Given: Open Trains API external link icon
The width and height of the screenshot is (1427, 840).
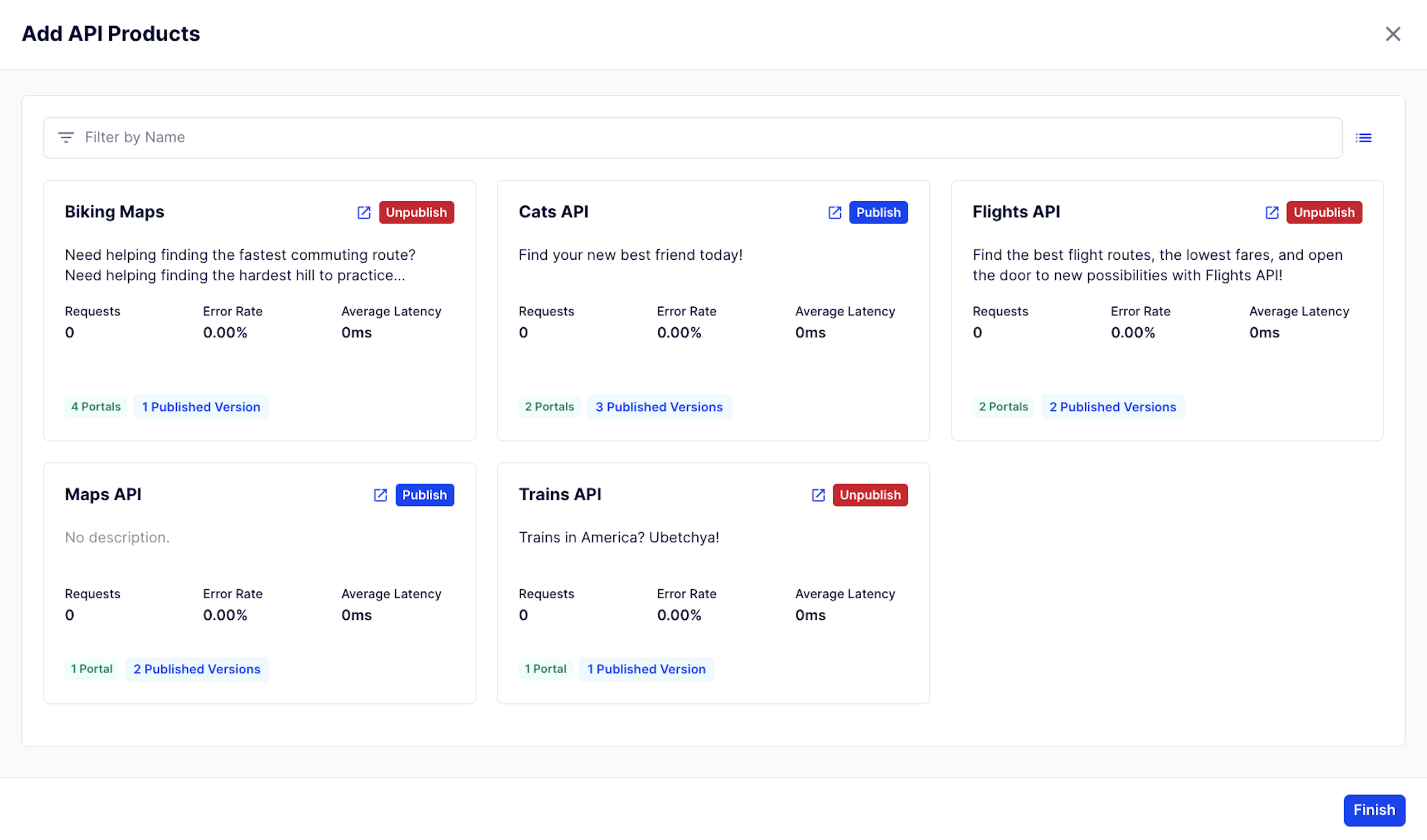Looking at the screenshot, I should tap(818, 495).
